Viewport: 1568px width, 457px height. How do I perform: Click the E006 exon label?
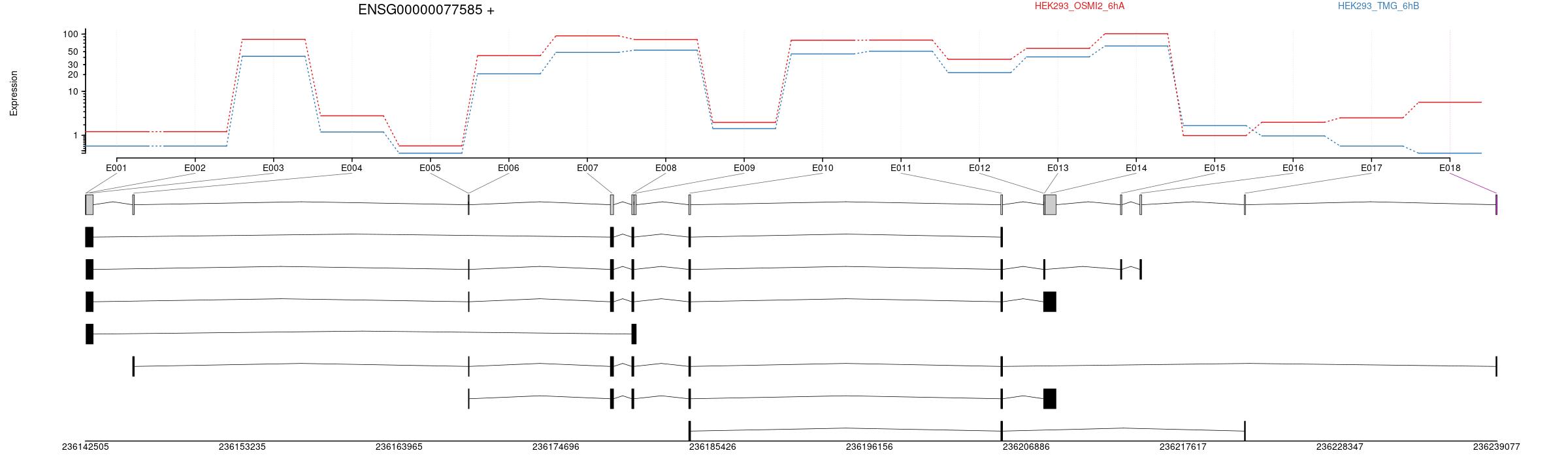(508, 168)
